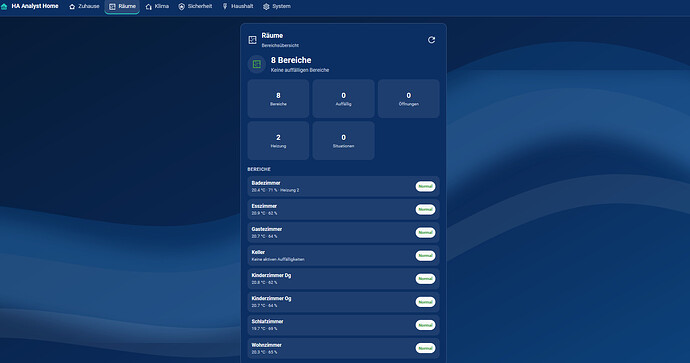Click the 8 Bereiche stat tile
This screenshot has width=690, height=363.
pyautogui.click(x=278, y=99)
